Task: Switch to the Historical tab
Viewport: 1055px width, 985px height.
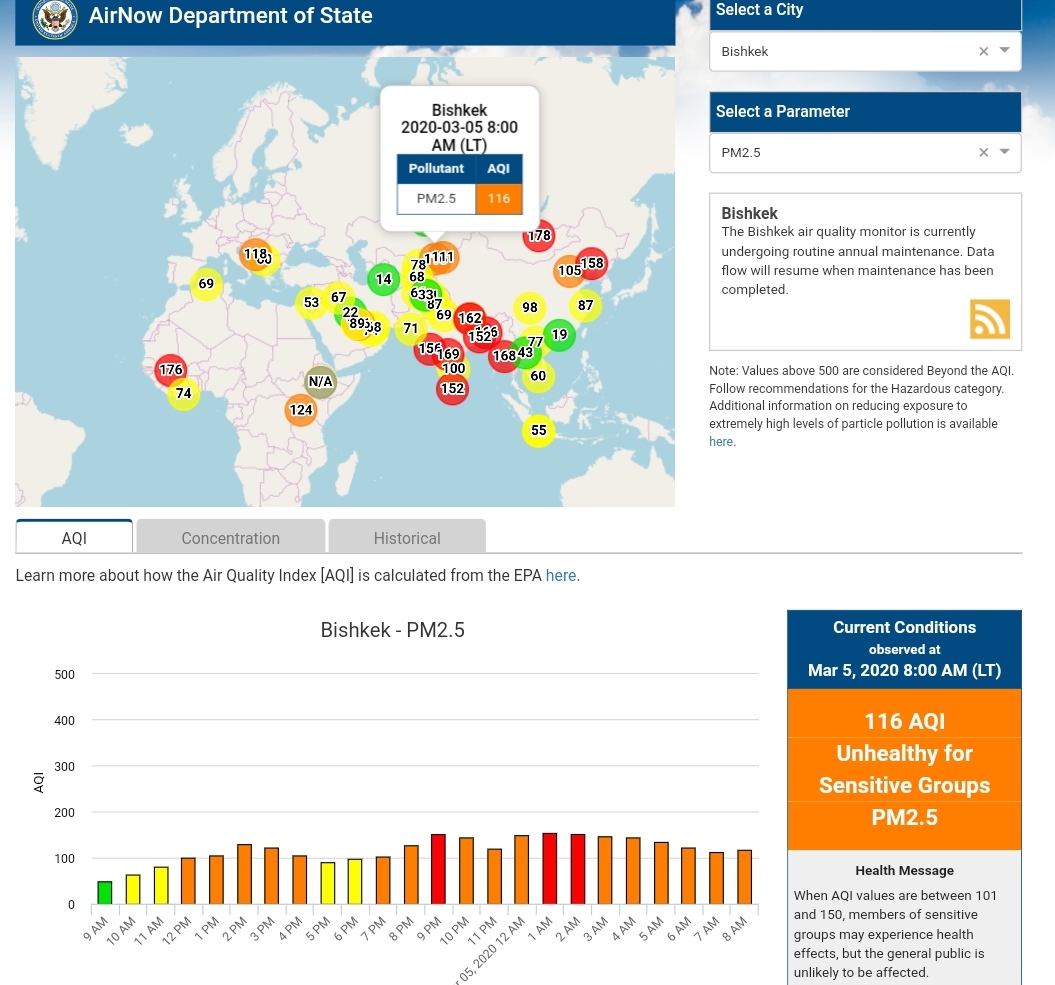Action: point(407,538)
